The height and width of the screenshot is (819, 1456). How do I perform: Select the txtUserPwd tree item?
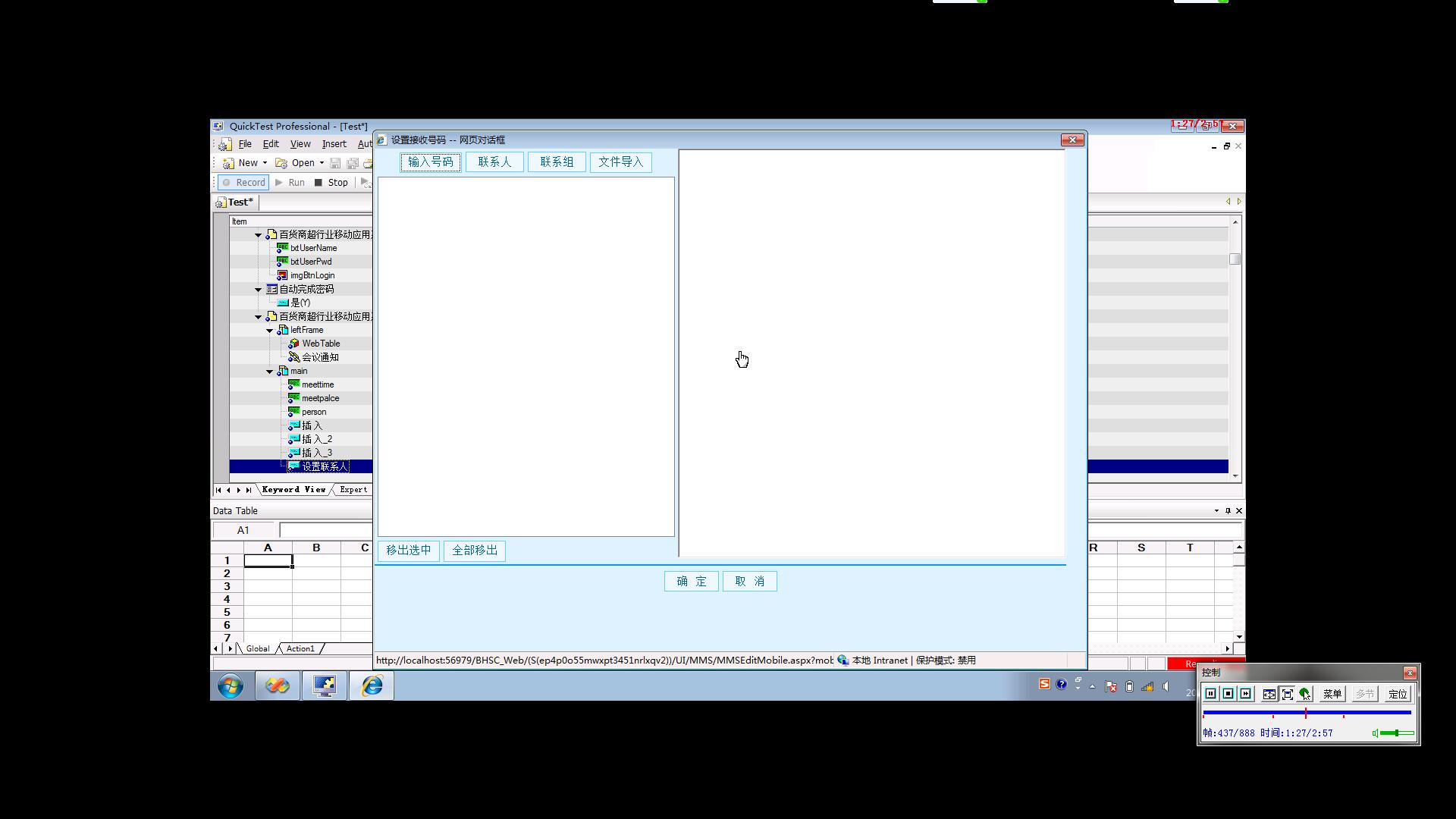tap(311, 262)
